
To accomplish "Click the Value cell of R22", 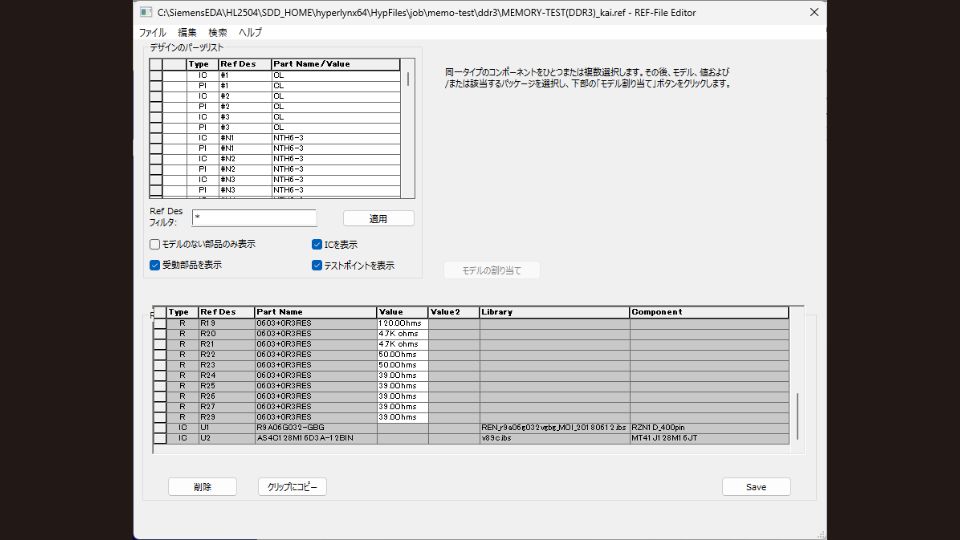I will click(402, 354).
